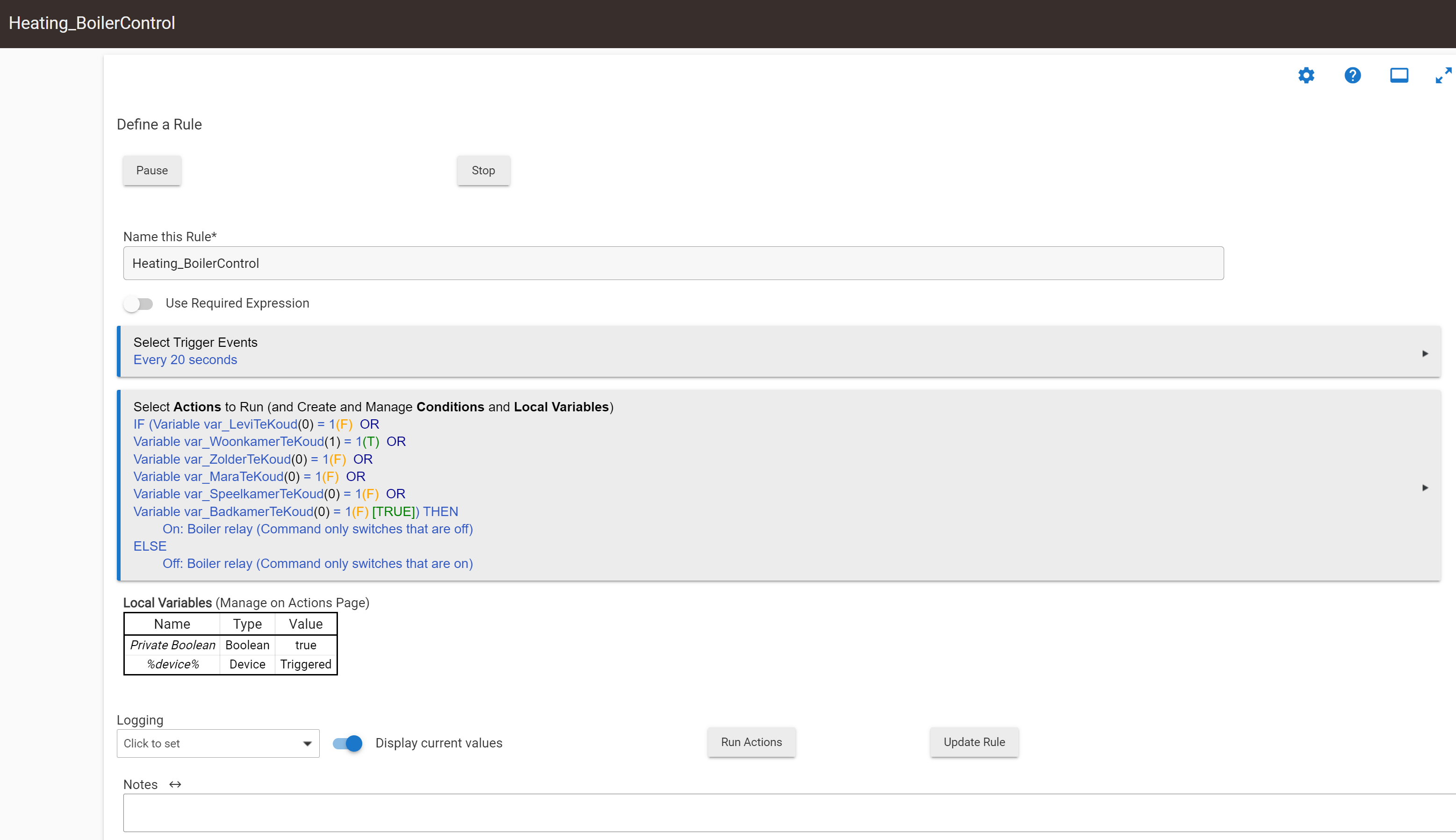Expand Select Trigger Events arrow

[1425, 353]
